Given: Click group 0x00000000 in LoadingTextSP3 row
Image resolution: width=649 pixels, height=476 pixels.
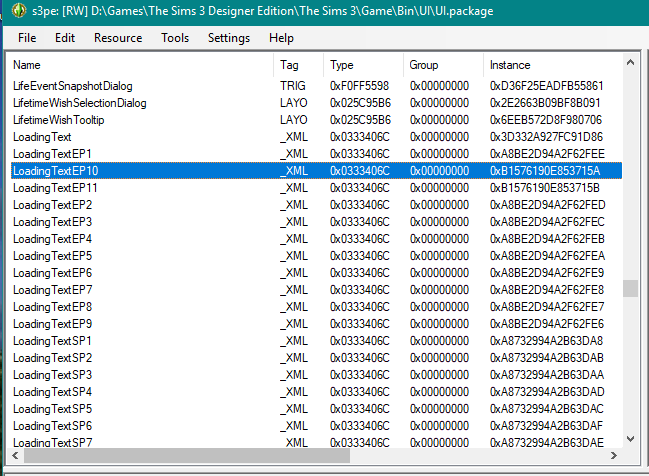Looking at the screenshot, I should (x=440, y=375).
